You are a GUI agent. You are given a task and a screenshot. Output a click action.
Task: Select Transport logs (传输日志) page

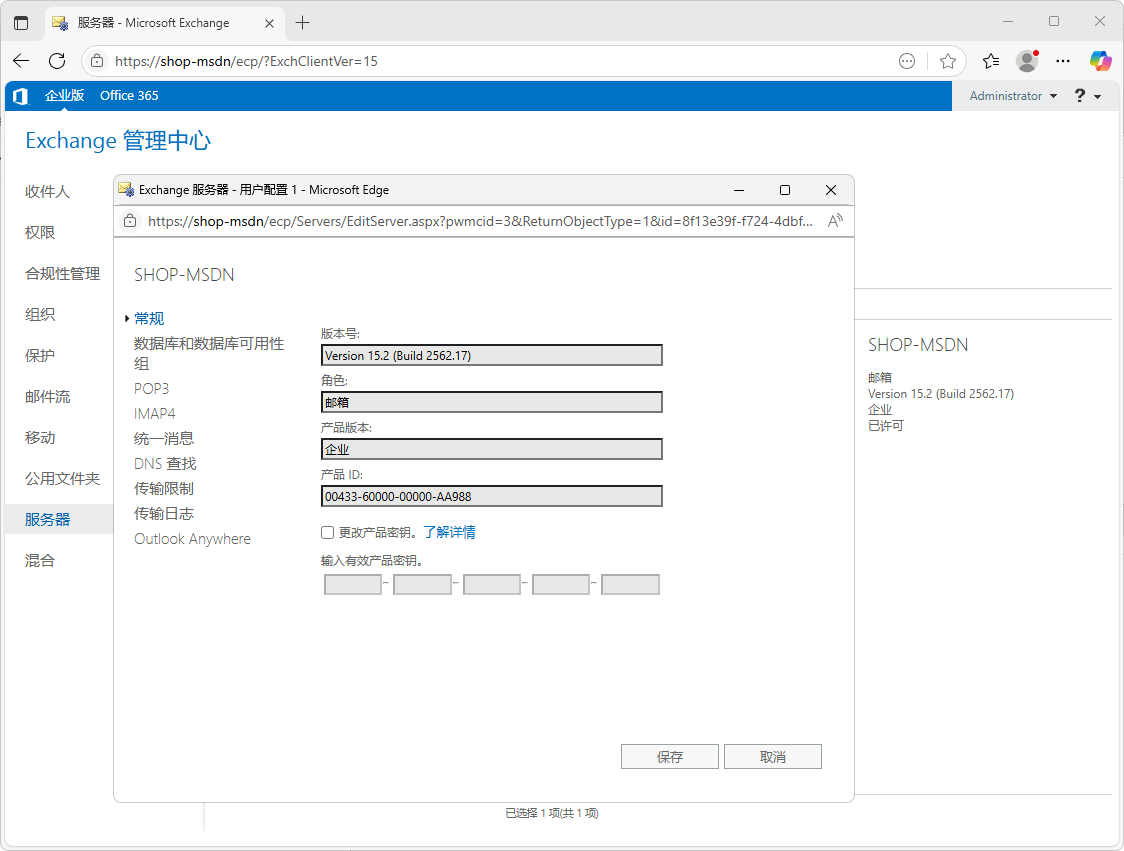[x=163, y=513]
